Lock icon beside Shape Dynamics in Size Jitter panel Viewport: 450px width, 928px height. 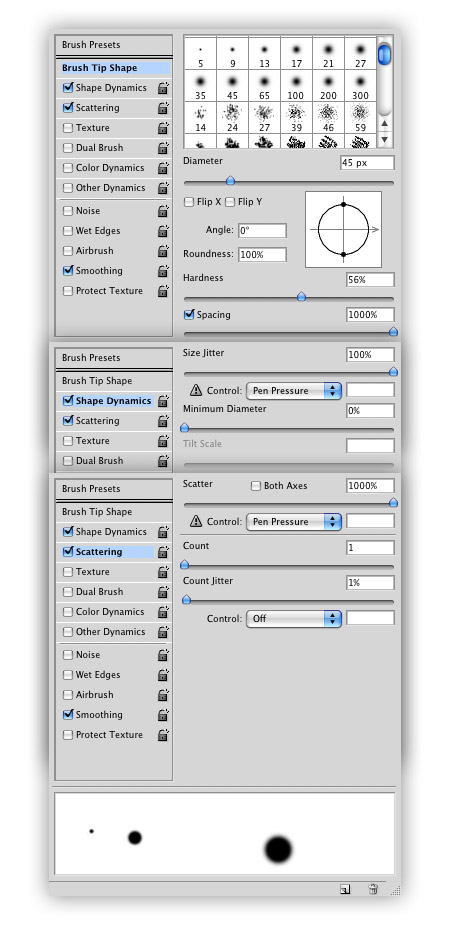point(163,401)
